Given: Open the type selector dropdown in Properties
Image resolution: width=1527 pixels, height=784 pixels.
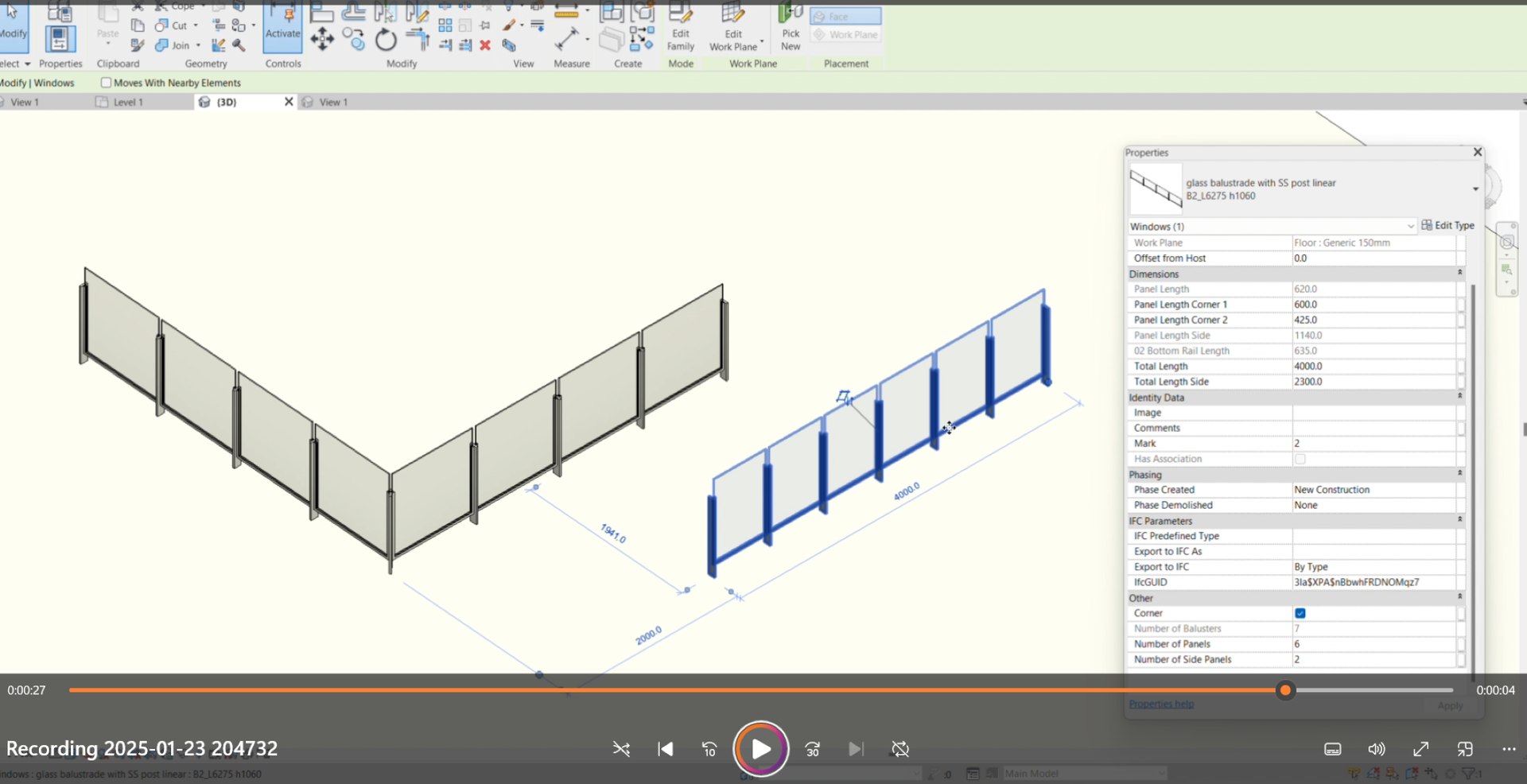Looking at the screenshot, I should click(x=1475, y=189).
